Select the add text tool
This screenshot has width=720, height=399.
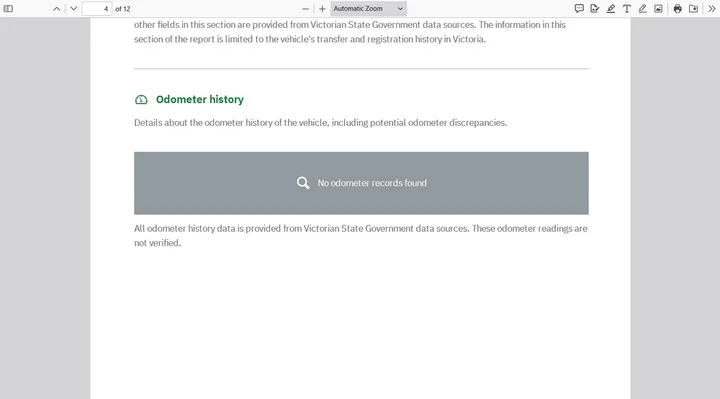point(627,9)
